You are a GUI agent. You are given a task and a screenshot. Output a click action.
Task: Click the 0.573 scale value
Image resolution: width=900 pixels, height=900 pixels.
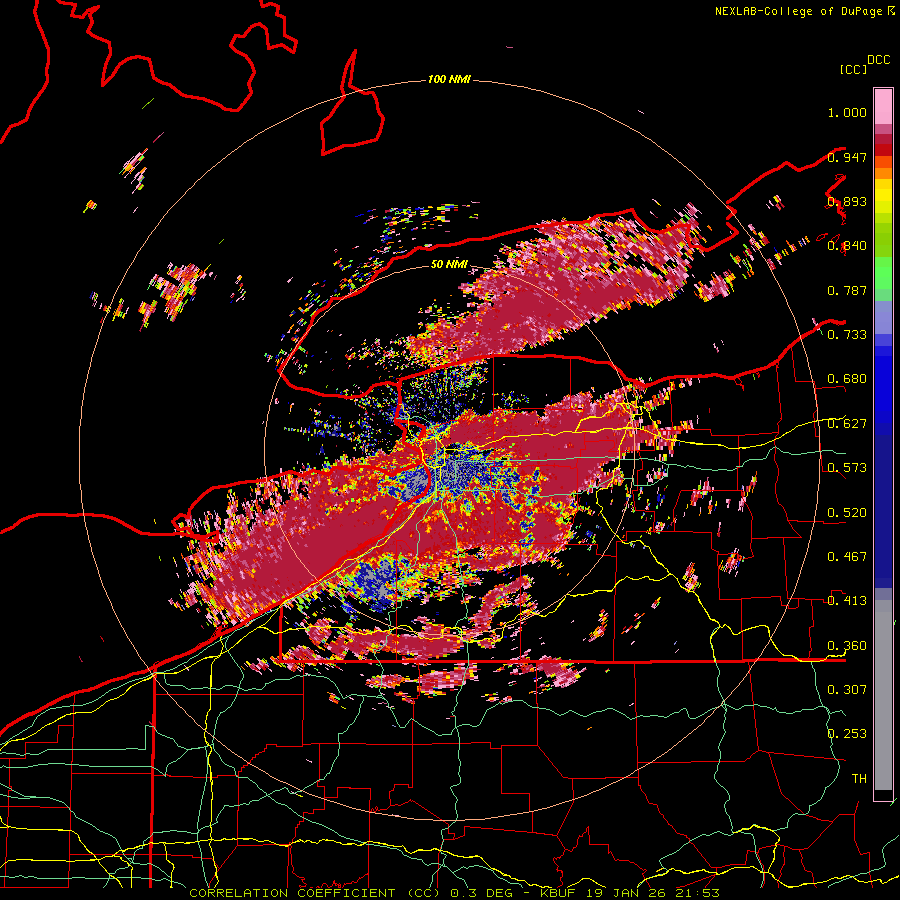[x=847, y=468]
